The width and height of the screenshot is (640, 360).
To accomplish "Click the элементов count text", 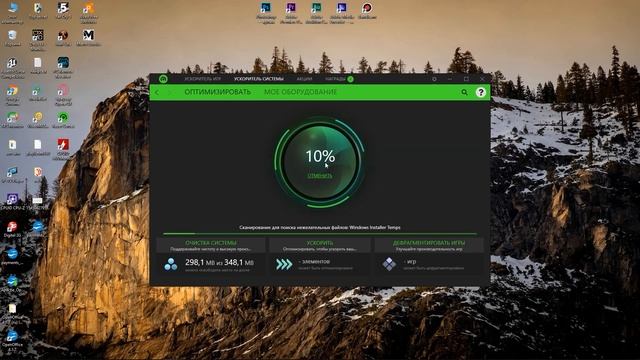I will point(314,261).
